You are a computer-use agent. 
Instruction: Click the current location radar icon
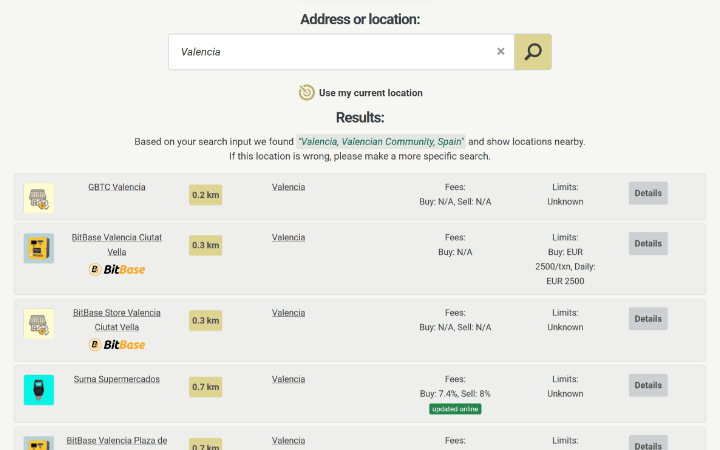[x=307, y=93]
